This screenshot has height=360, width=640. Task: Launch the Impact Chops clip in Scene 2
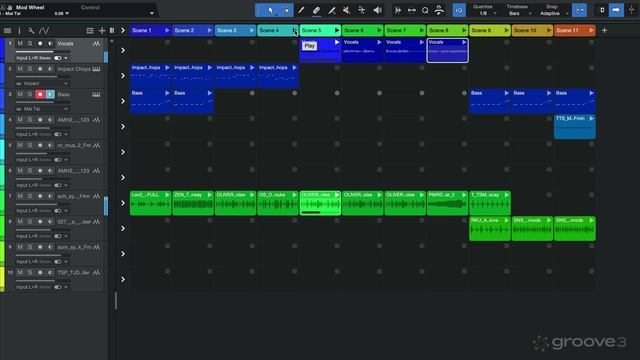(209, 67)
